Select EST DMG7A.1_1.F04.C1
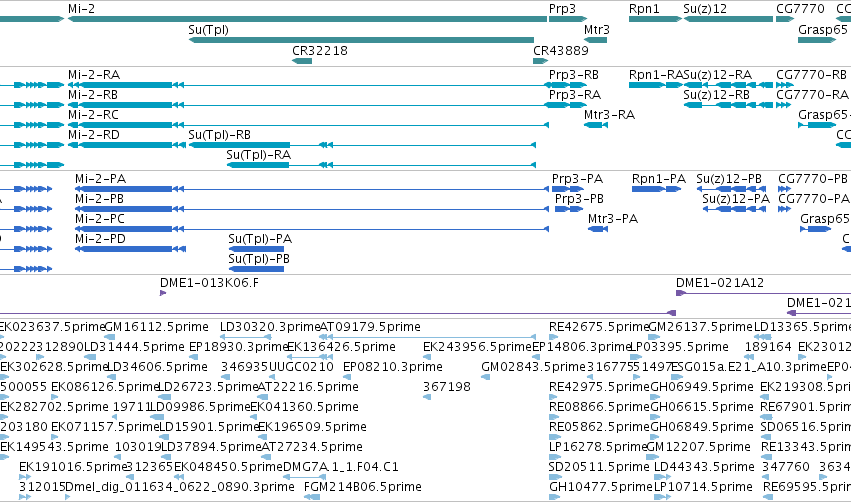Viewport: 851px width, 502px height. coord(304,478)
